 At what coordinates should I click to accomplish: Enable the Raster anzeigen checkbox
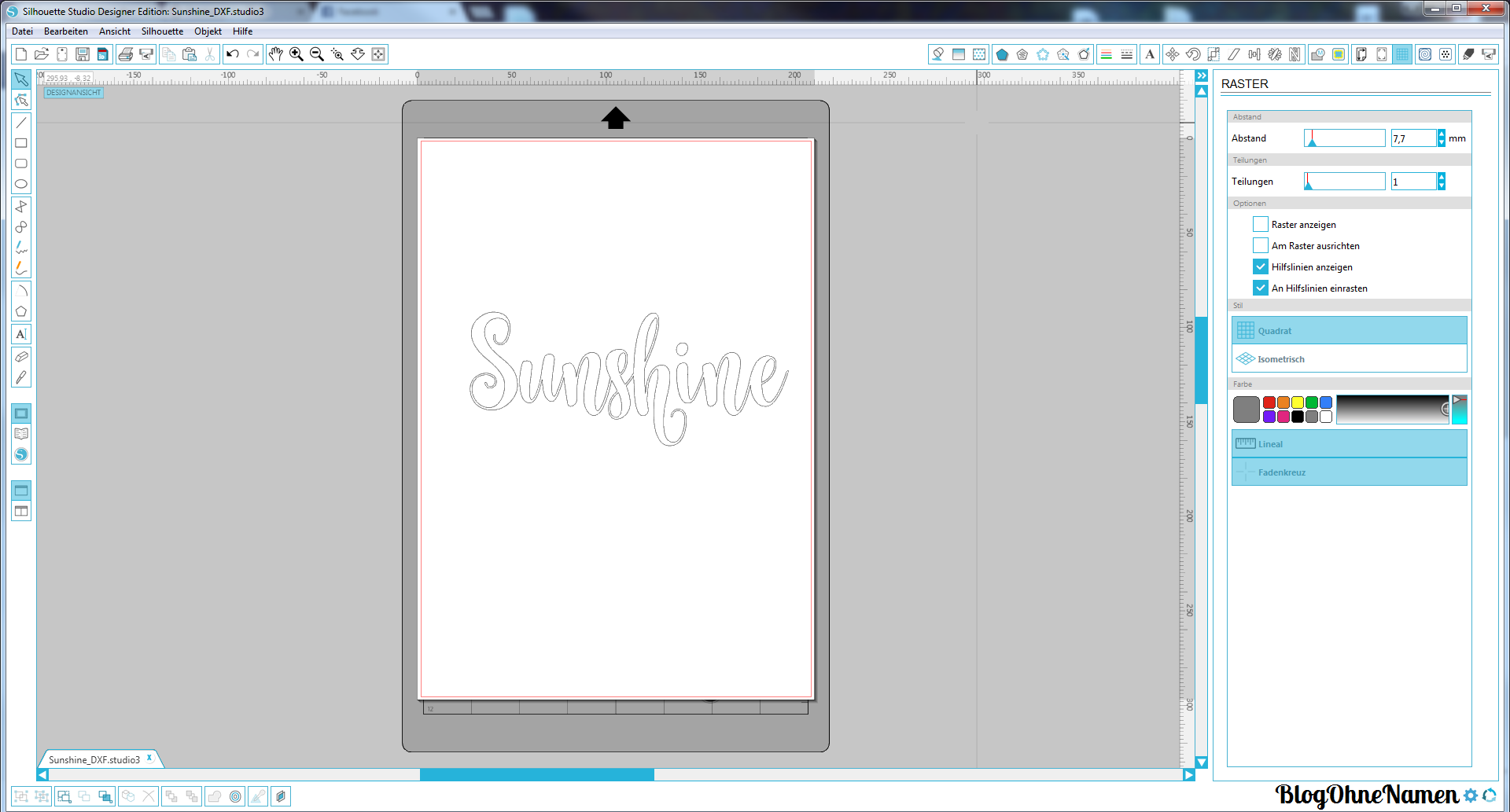pyautogui.click(x=1261, y=225)
